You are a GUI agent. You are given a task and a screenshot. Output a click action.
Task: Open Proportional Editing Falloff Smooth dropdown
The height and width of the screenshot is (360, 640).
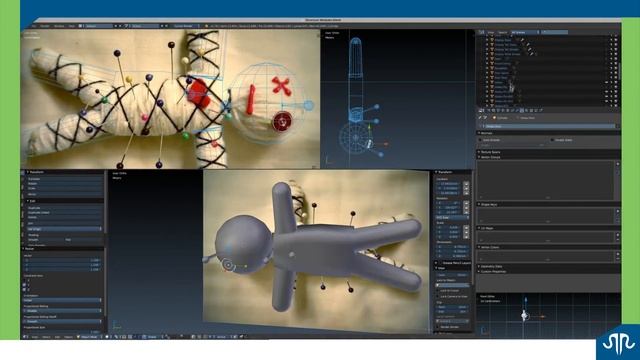point(62,322)
